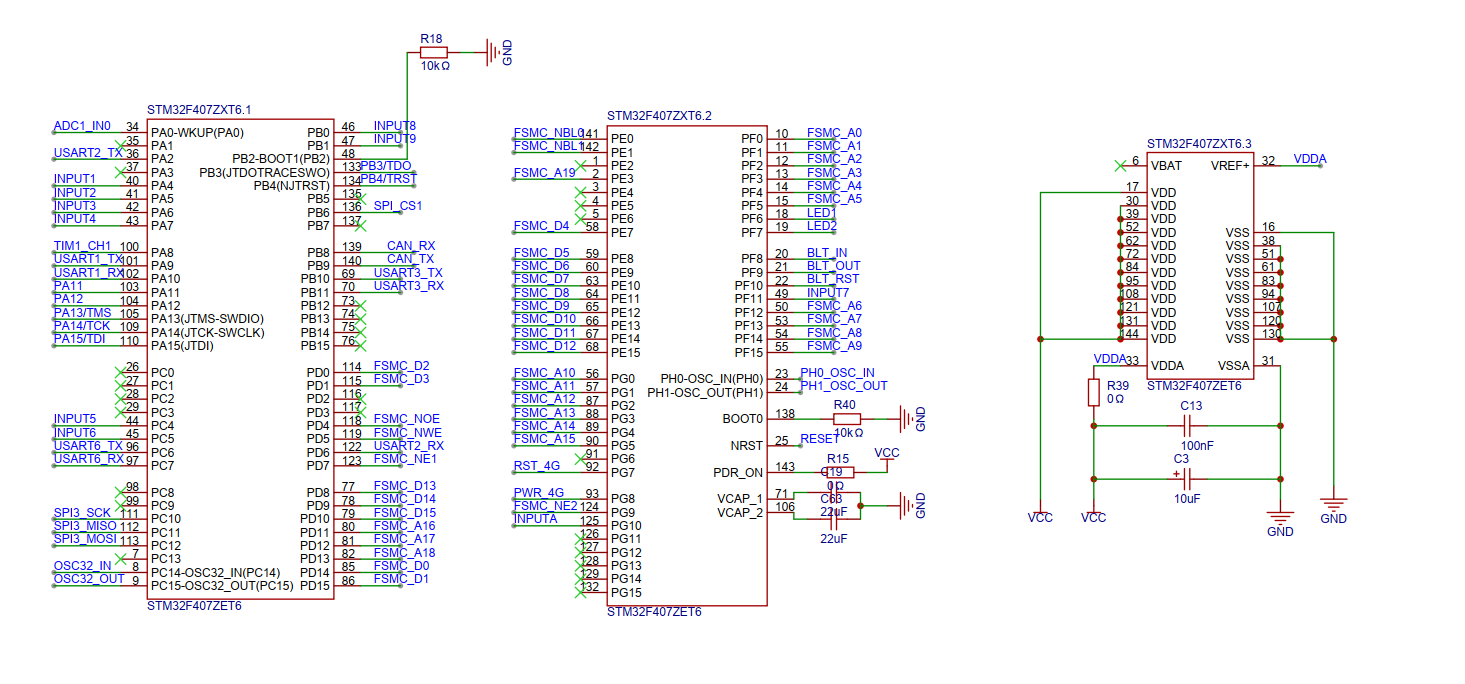The width and height of the screenshot is (1465, 684).
Task: Select the R40 resistor symbol near BOOT0
Action: click(x=846, y=419)
